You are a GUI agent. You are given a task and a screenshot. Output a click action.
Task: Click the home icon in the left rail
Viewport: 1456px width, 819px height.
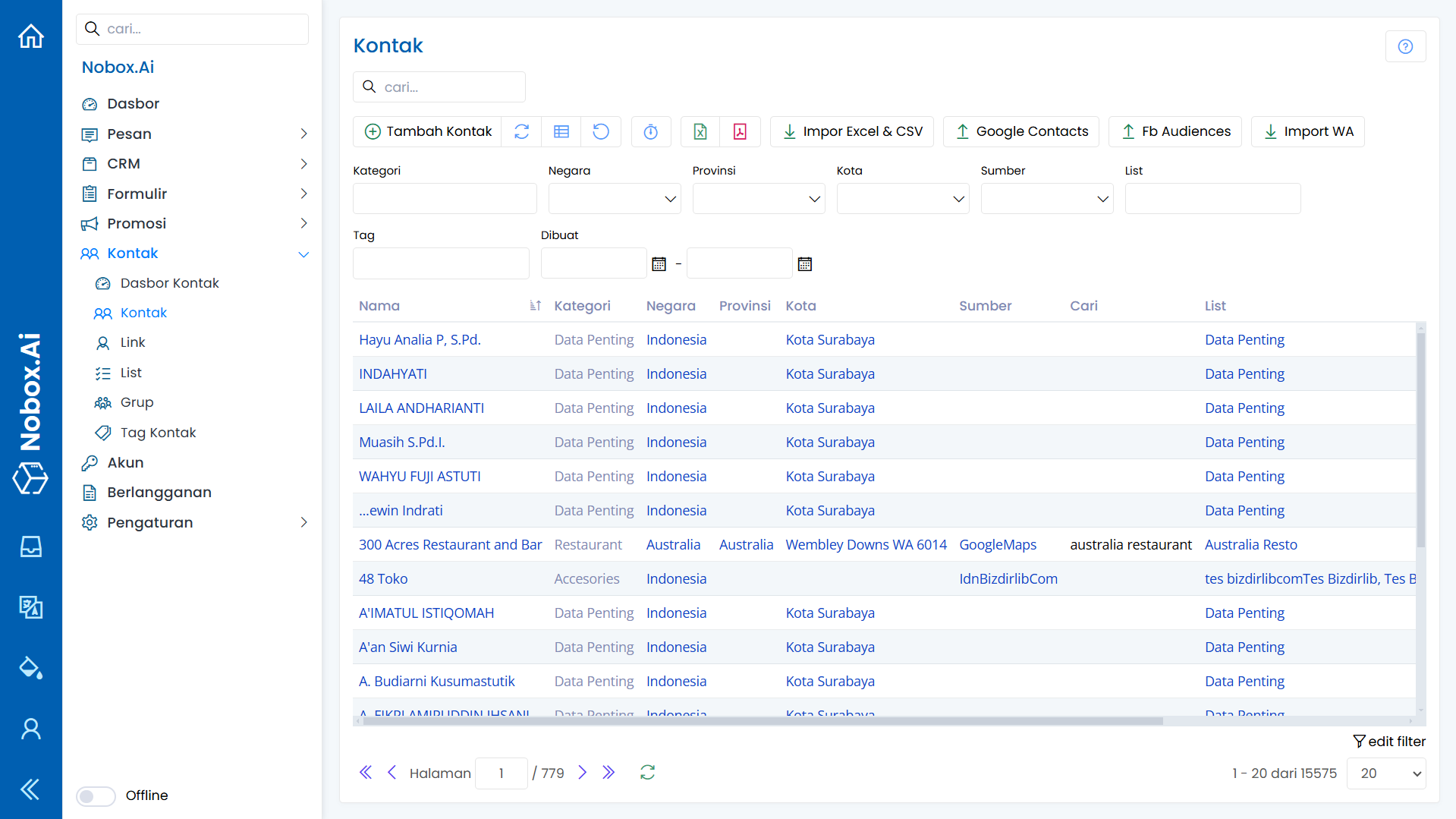[31, 36]
